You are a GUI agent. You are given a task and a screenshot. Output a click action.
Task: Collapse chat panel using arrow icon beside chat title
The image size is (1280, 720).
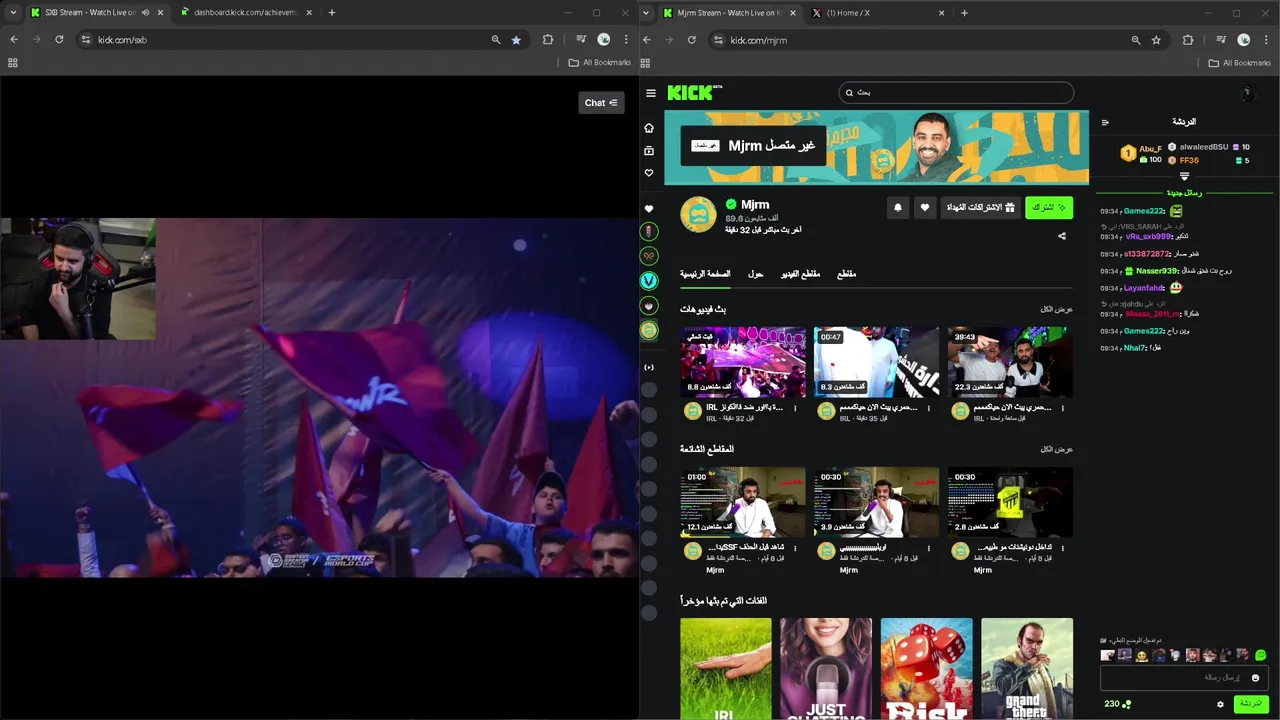pos(1105,122)
